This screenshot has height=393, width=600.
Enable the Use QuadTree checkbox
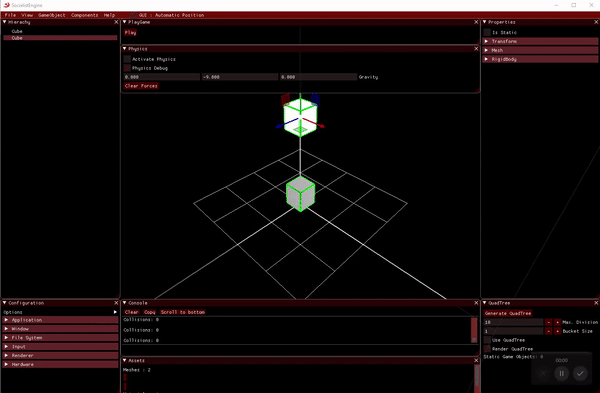click(x=487, y=340)
